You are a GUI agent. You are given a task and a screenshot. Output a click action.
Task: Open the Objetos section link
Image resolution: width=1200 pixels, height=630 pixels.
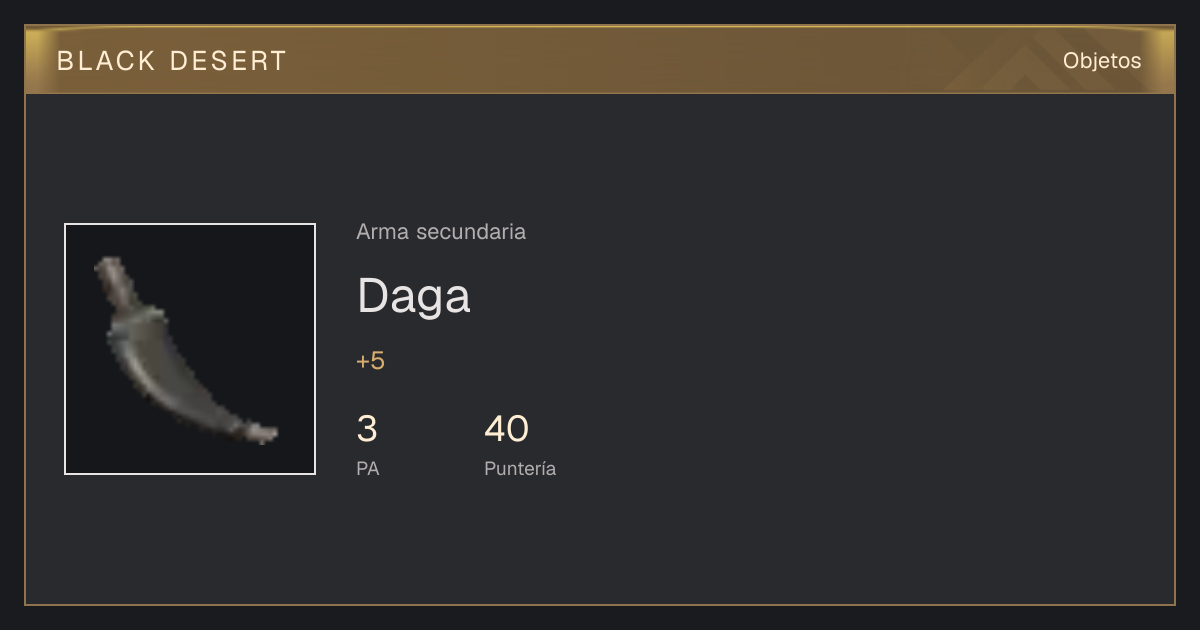(1102, 61)
